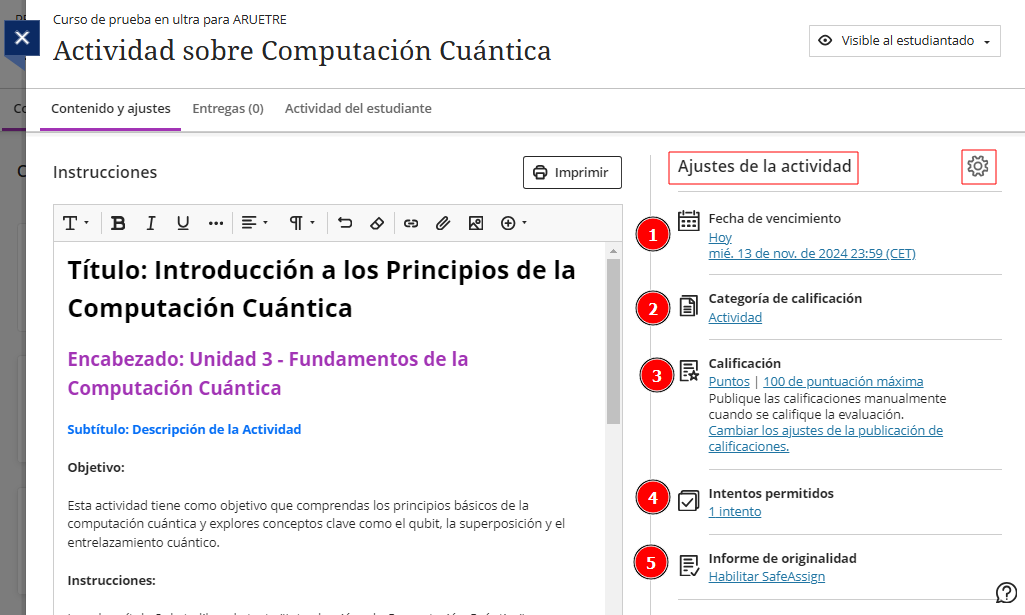
Task: Open the text style dropdown
Action: click(76, 223)
